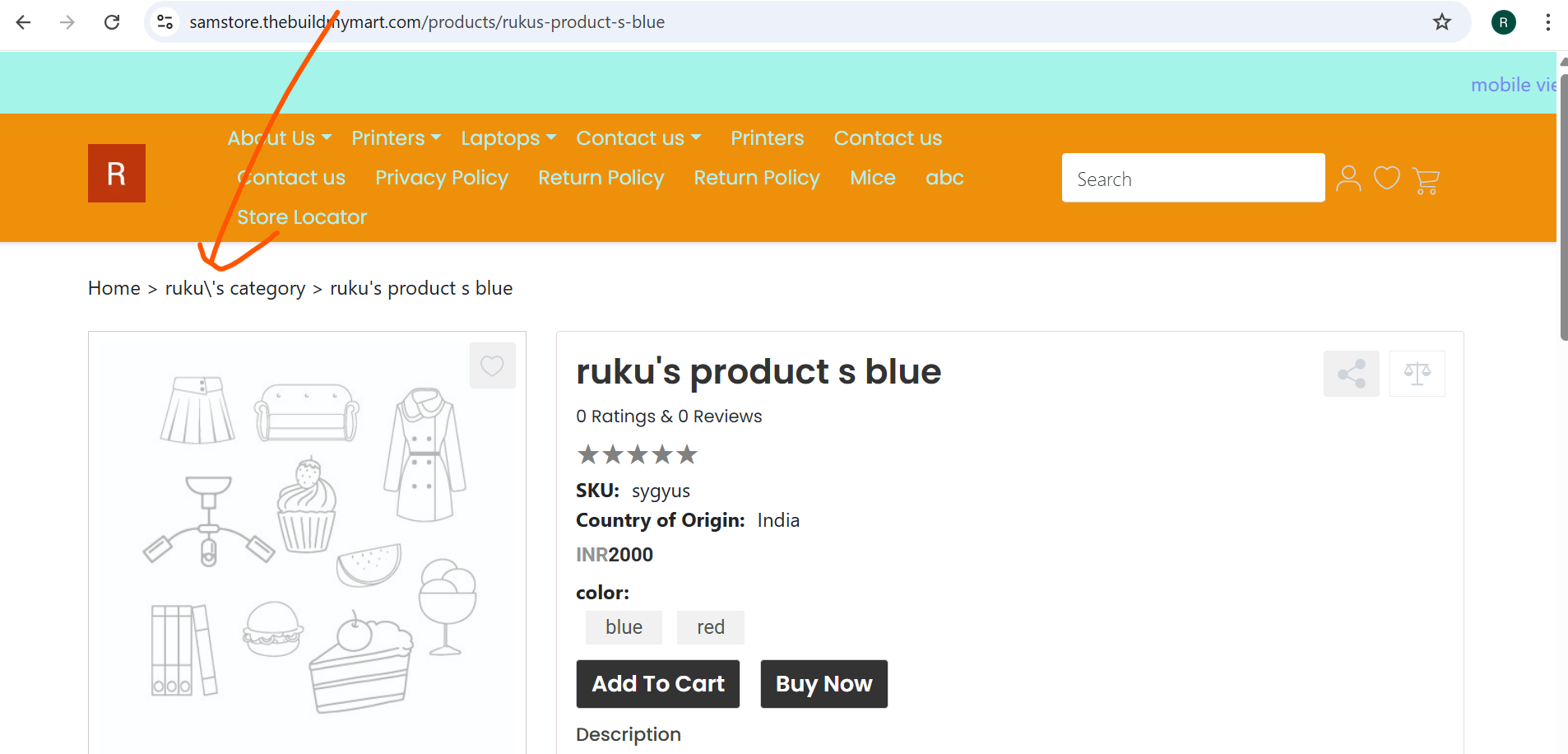Open the shopping cart icon
This screenshot has width=1568, height=754.
pos(1426,180)
